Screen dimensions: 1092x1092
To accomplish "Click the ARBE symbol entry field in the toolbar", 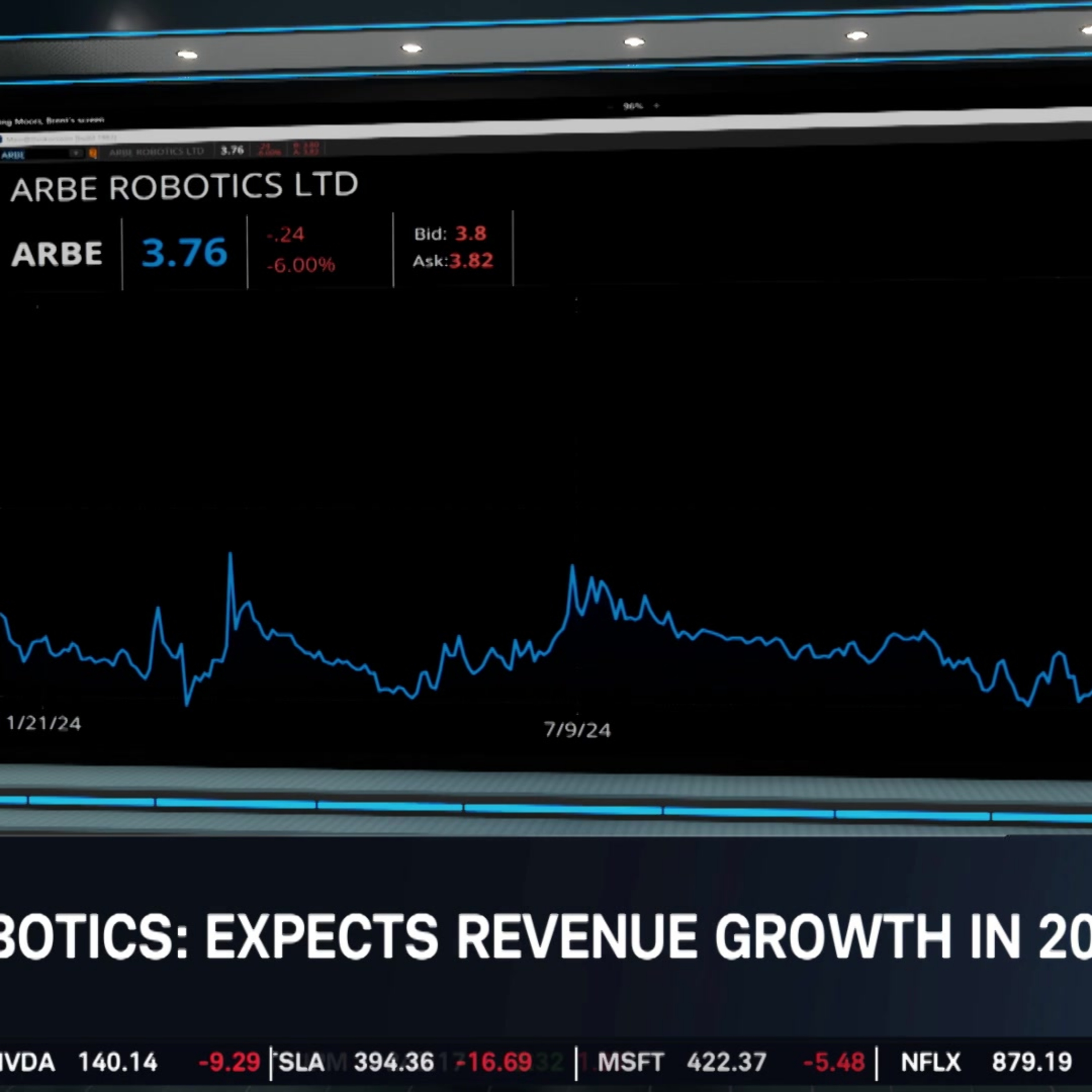I will pos(35,154).
